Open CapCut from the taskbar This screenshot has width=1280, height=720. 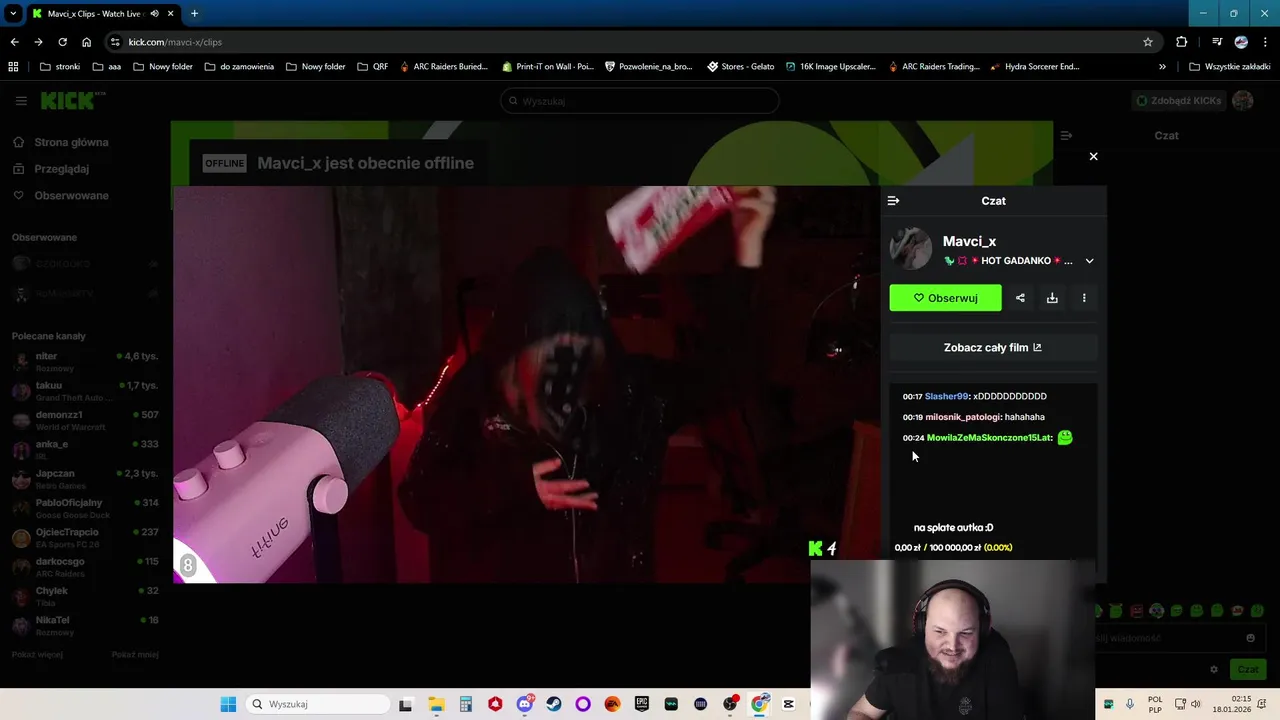tap(789, 704)
